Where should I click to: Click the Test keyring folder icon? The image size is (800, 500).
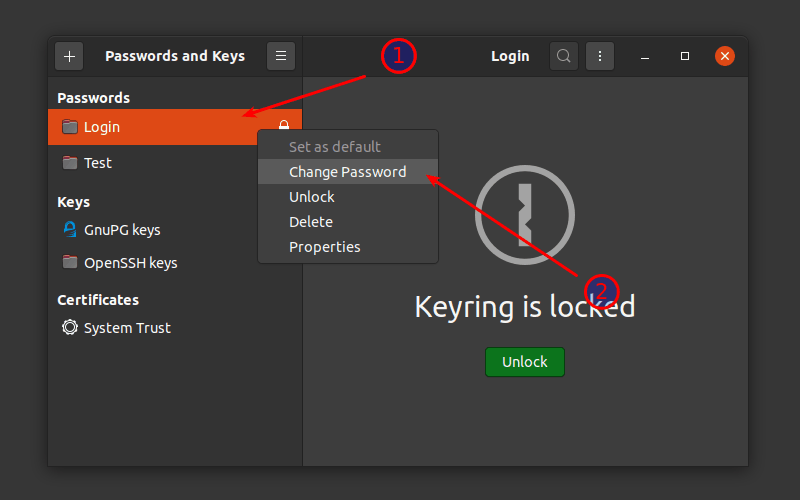[69, 163]
